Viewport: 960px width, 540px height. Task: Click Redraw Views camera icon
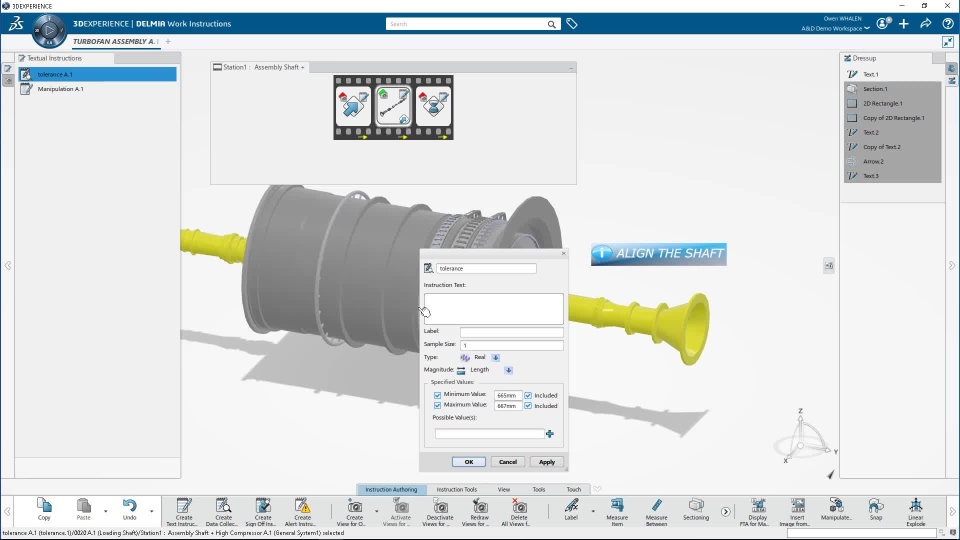click(x=479, y=506)
